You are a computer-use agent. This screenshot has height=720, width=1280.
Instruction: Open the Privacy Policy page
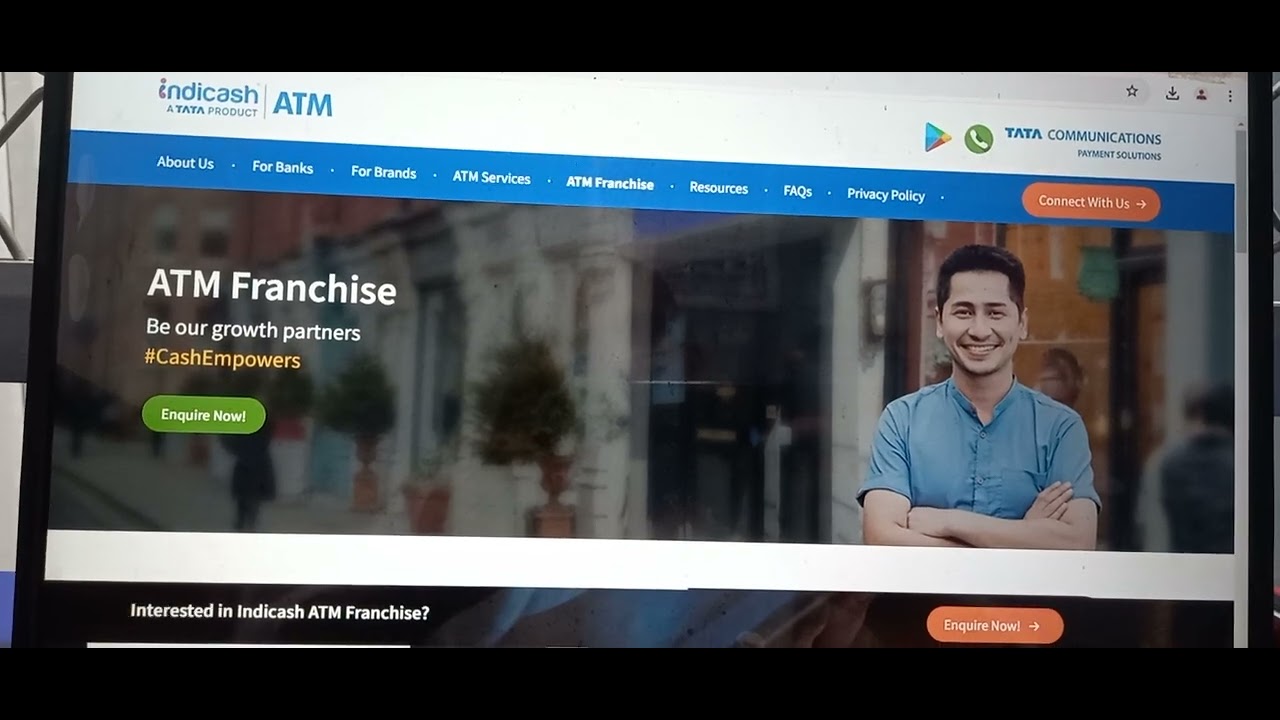click(886, 195)
